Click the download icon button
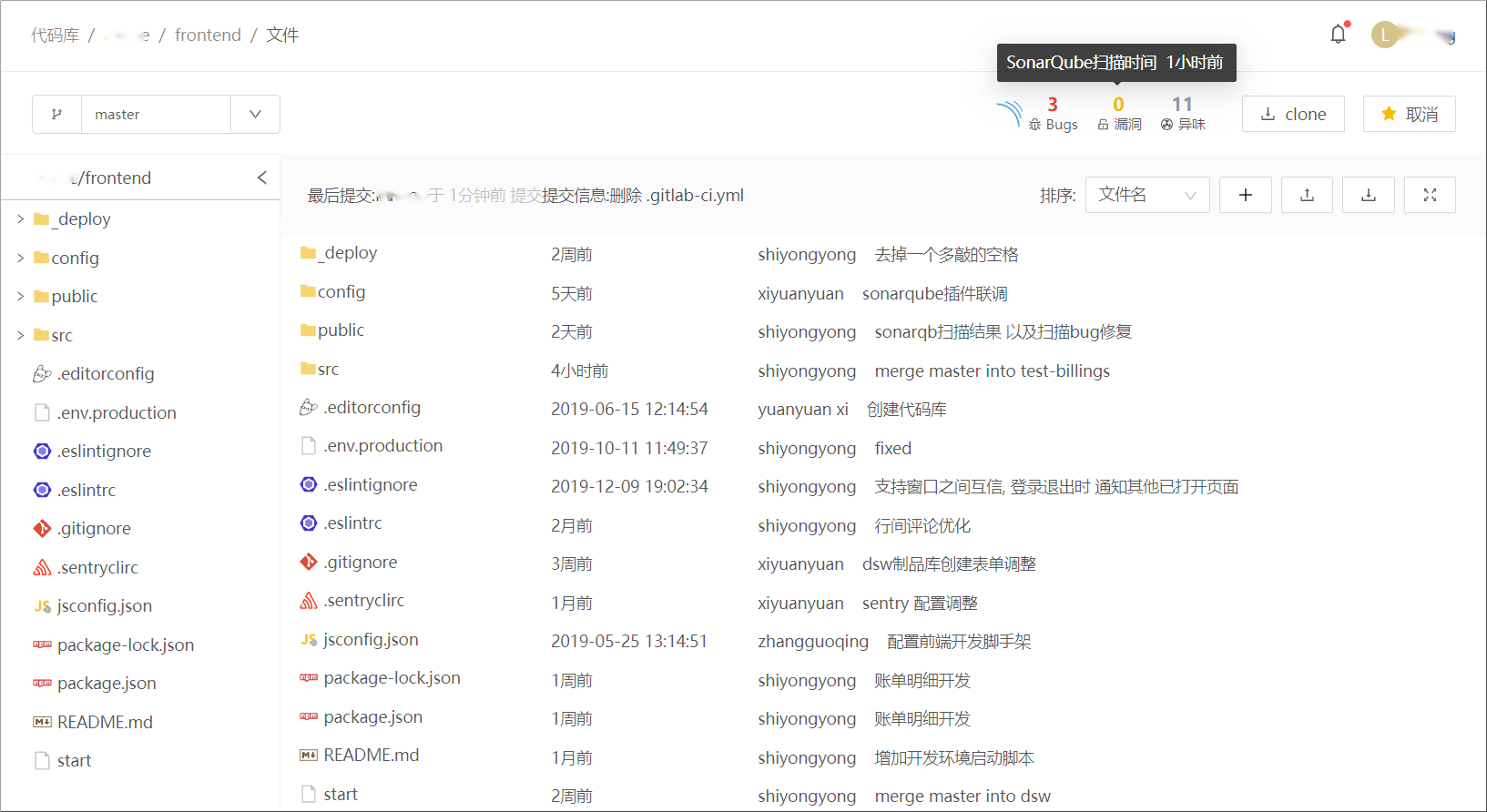 point(1368,195)
